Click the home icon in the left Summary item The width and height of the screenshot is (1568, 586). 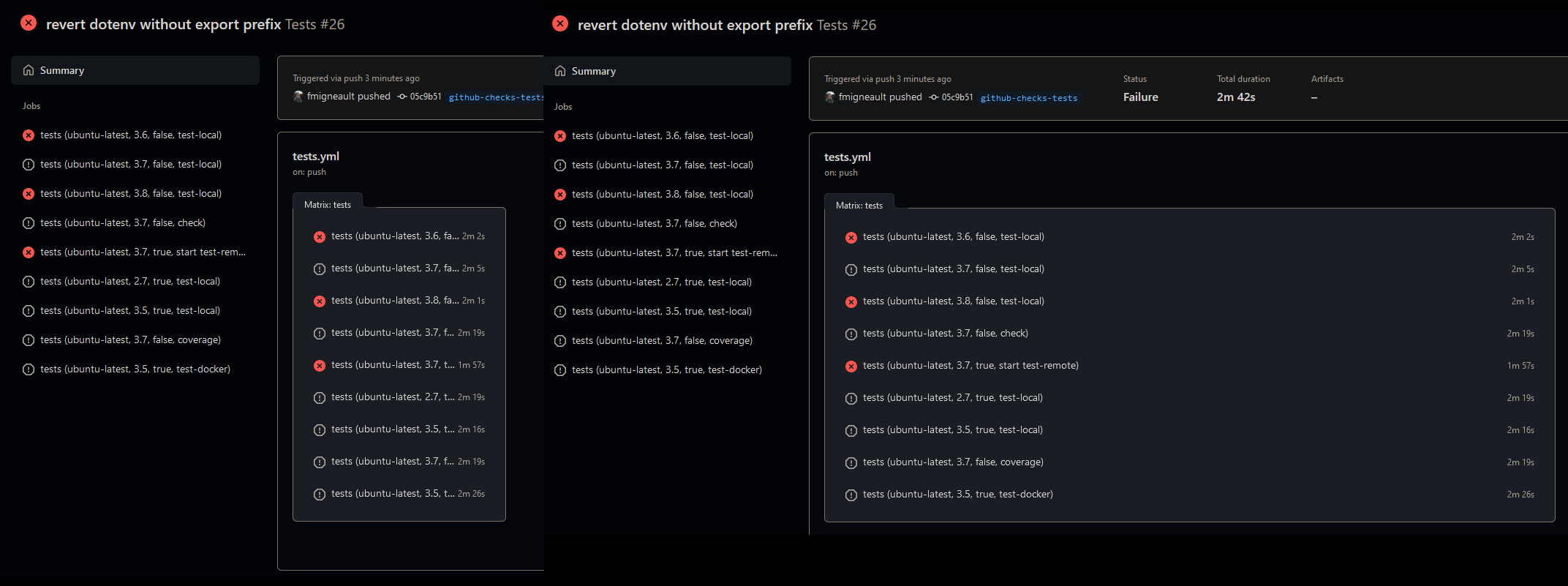[x=29, y=70]
